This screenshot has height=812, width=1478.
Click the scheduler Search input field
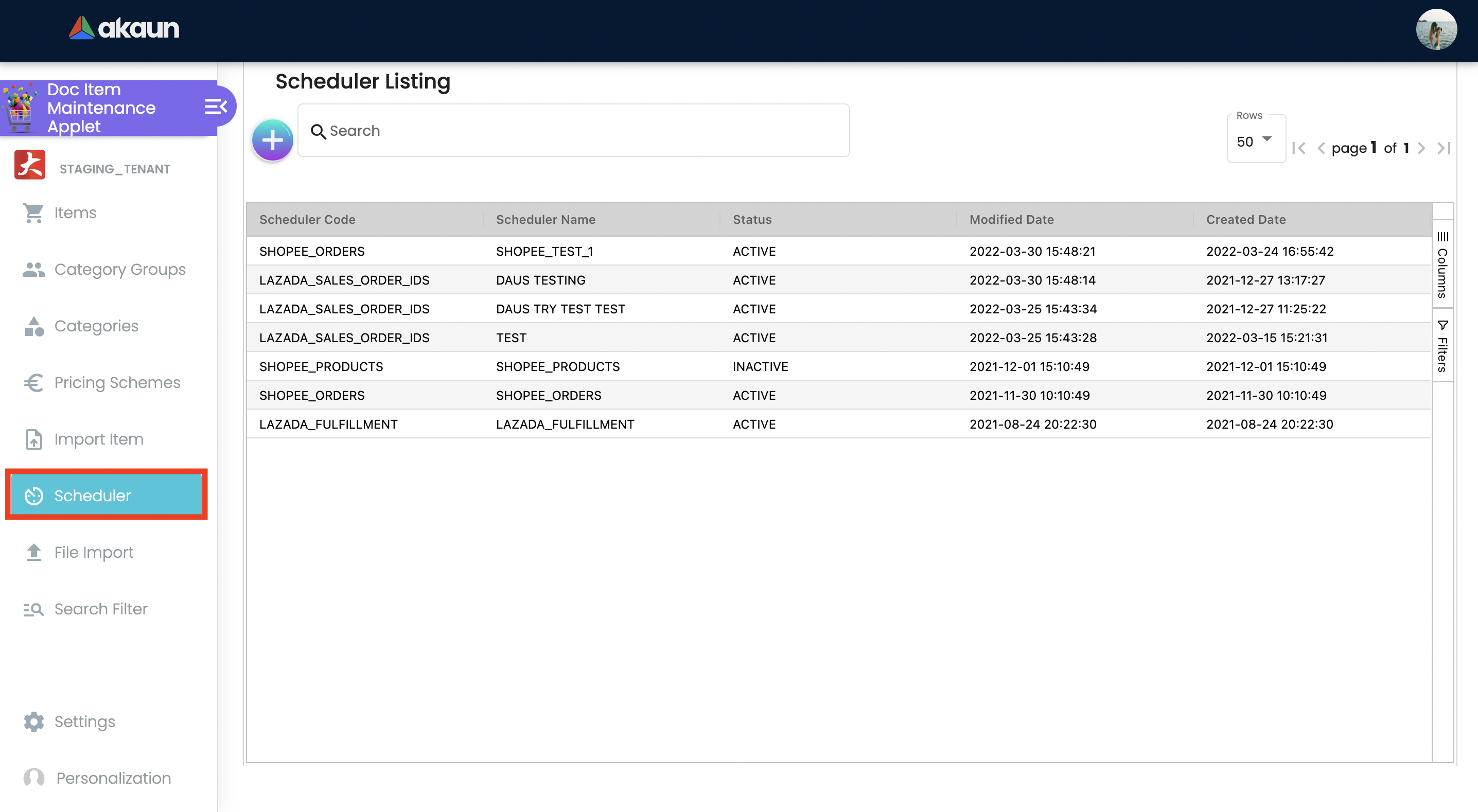[x=574, y=131]
